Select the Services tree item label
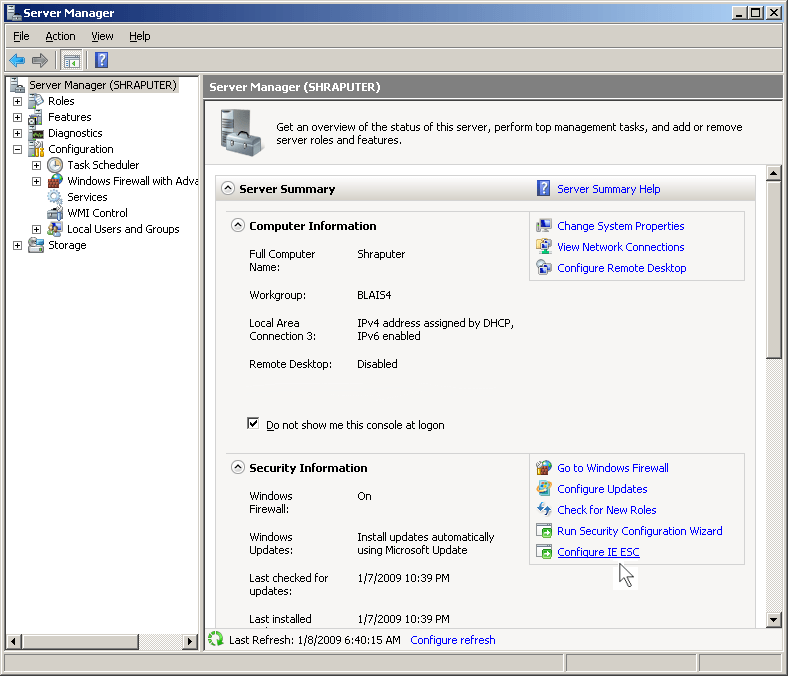The image size is (800, 676). [87, 197]
